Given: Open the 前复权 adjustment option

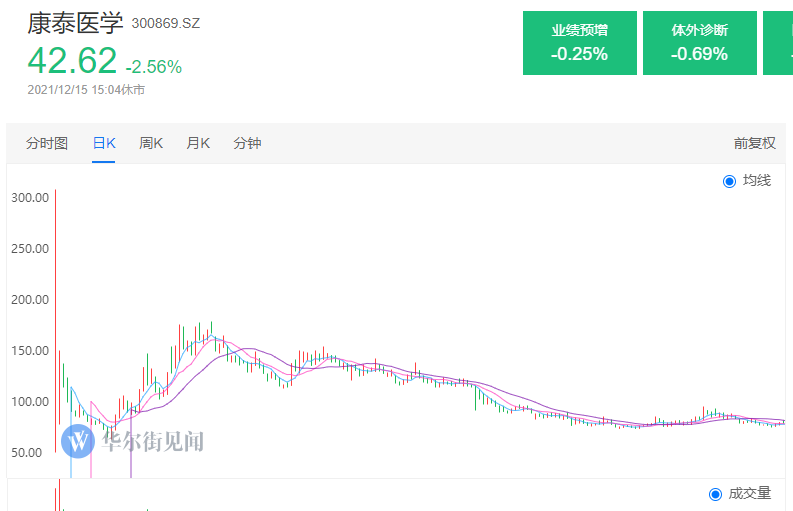Looking at the screenshot, I should tap(755, 143).
